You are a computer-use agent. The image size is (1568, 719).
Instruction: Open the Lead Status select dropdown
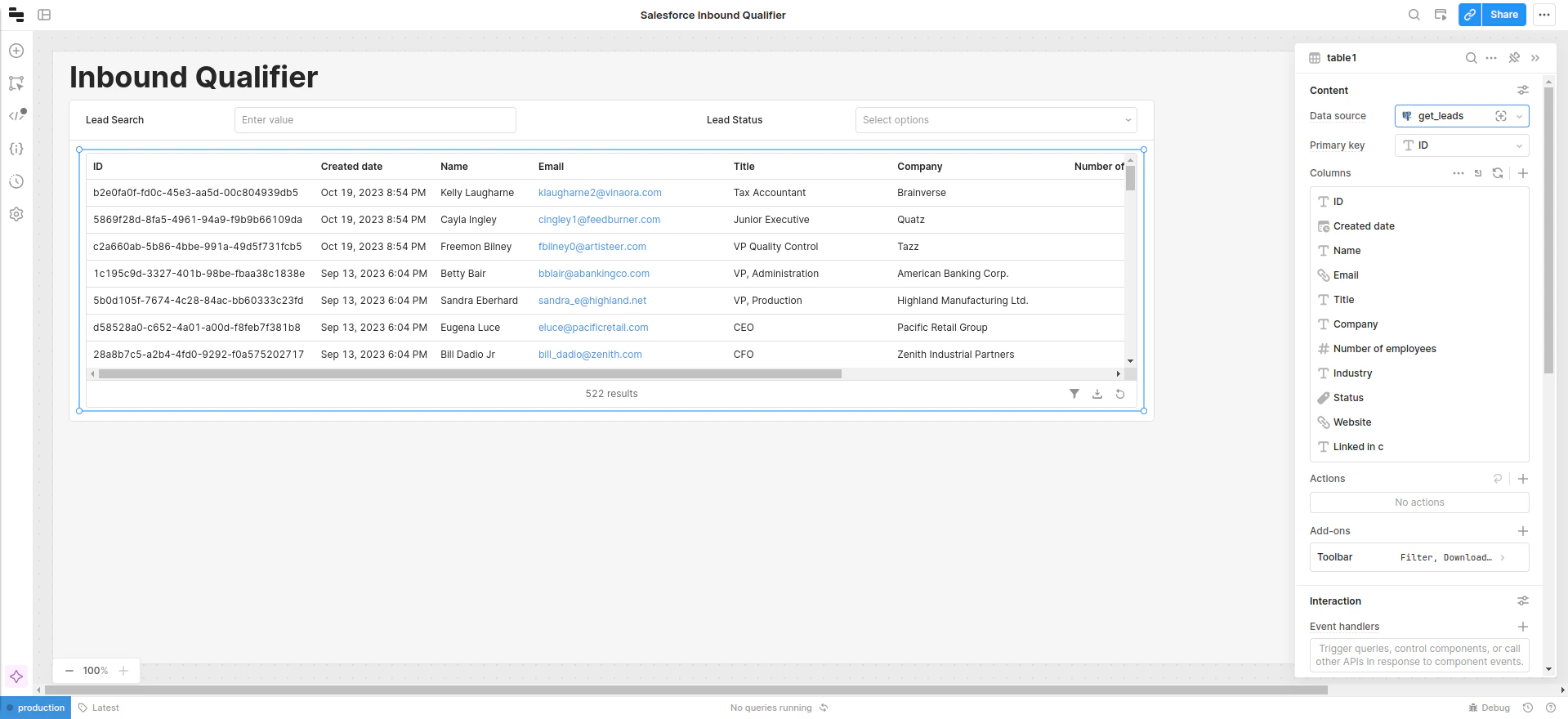coord(996,120)
